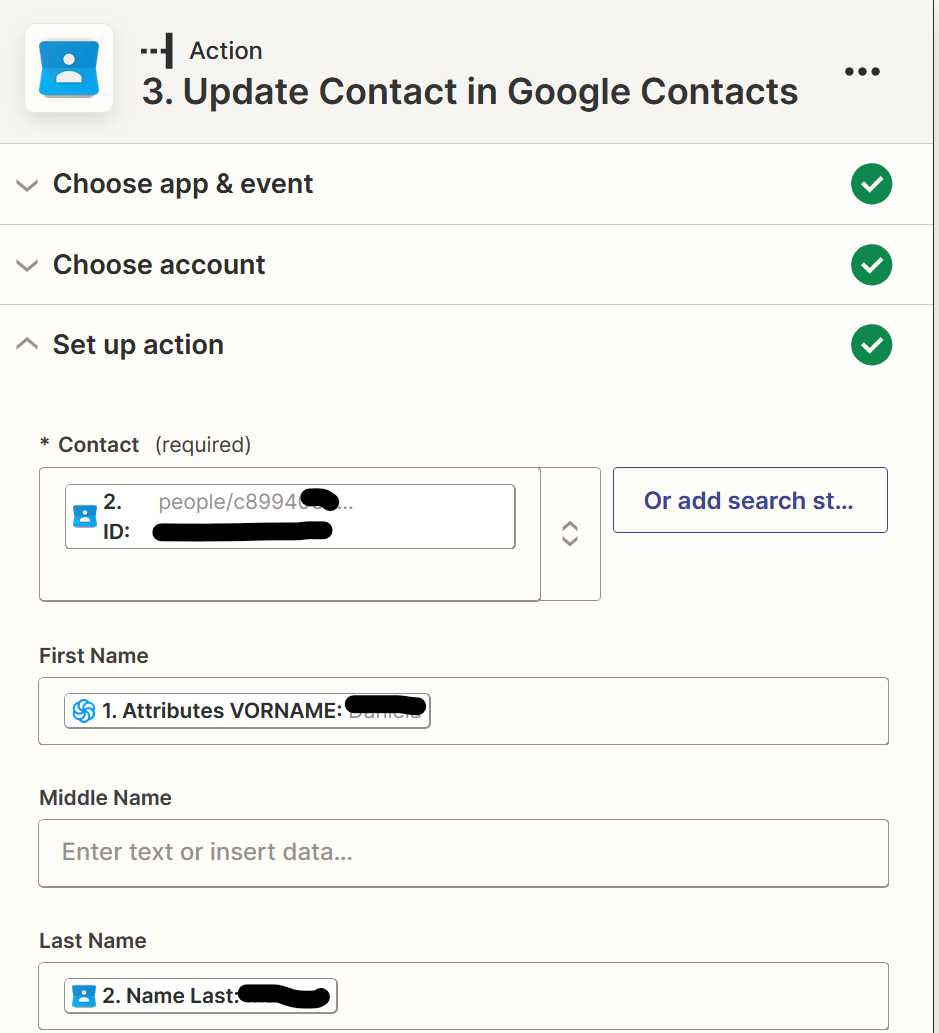The width and height of the screenshot is (939, 1033).
Task: Click into the Middle Name input field
Action: [463, 853]
